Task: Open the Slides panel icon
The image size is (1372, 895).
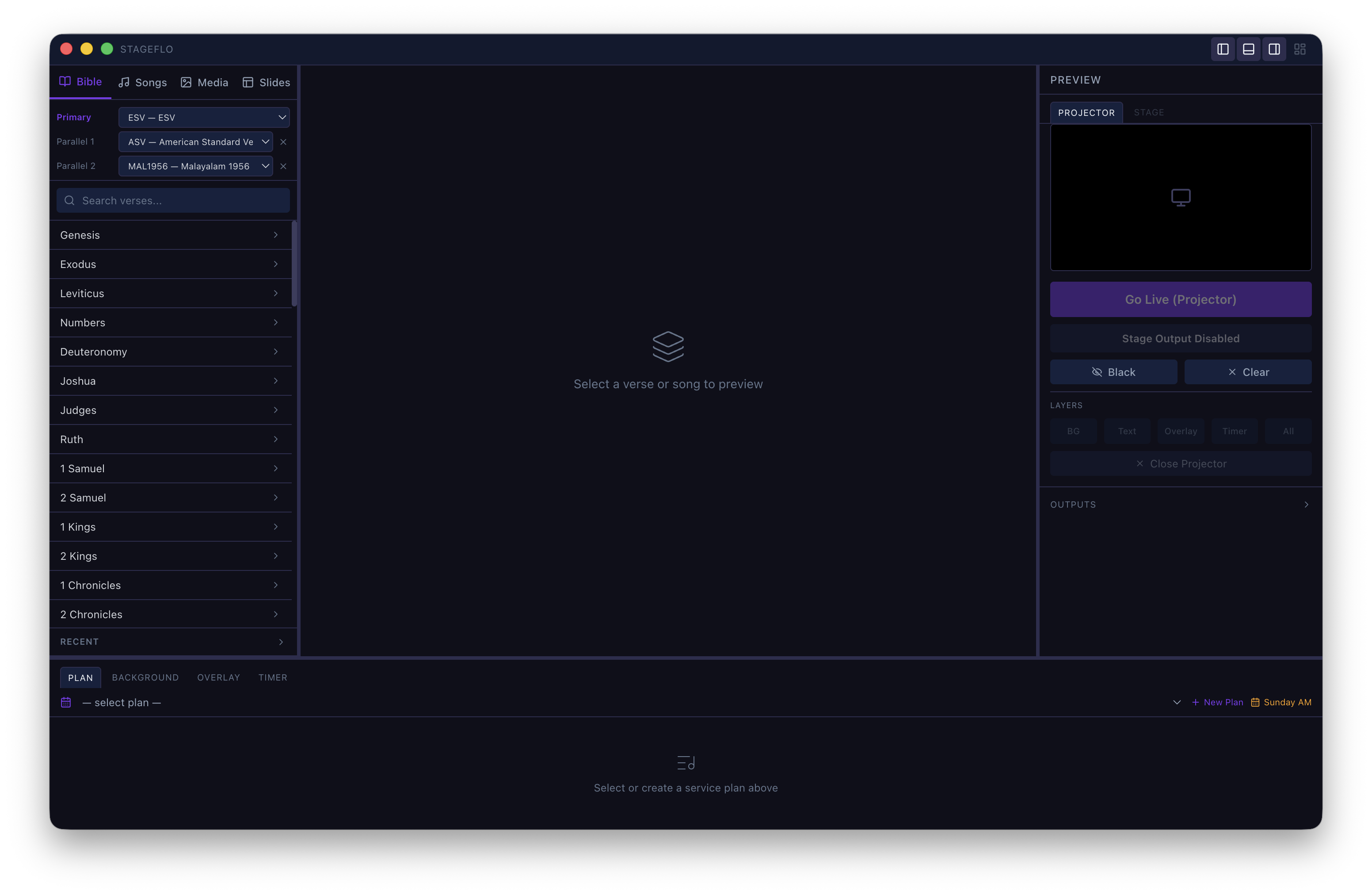Action: [248, 82]
